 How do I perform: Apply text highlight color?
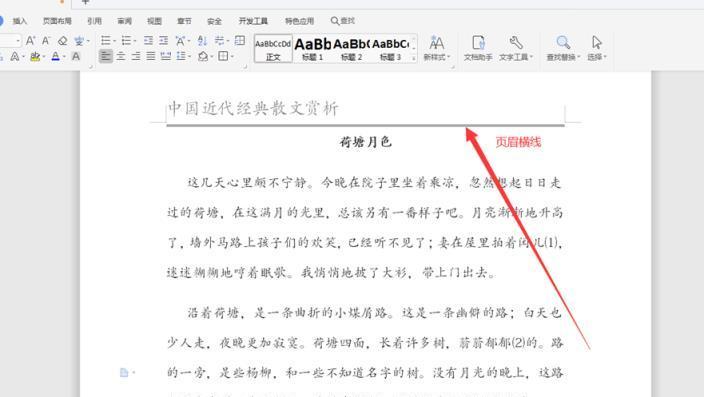pyautogui.click(x=35, y=56)
